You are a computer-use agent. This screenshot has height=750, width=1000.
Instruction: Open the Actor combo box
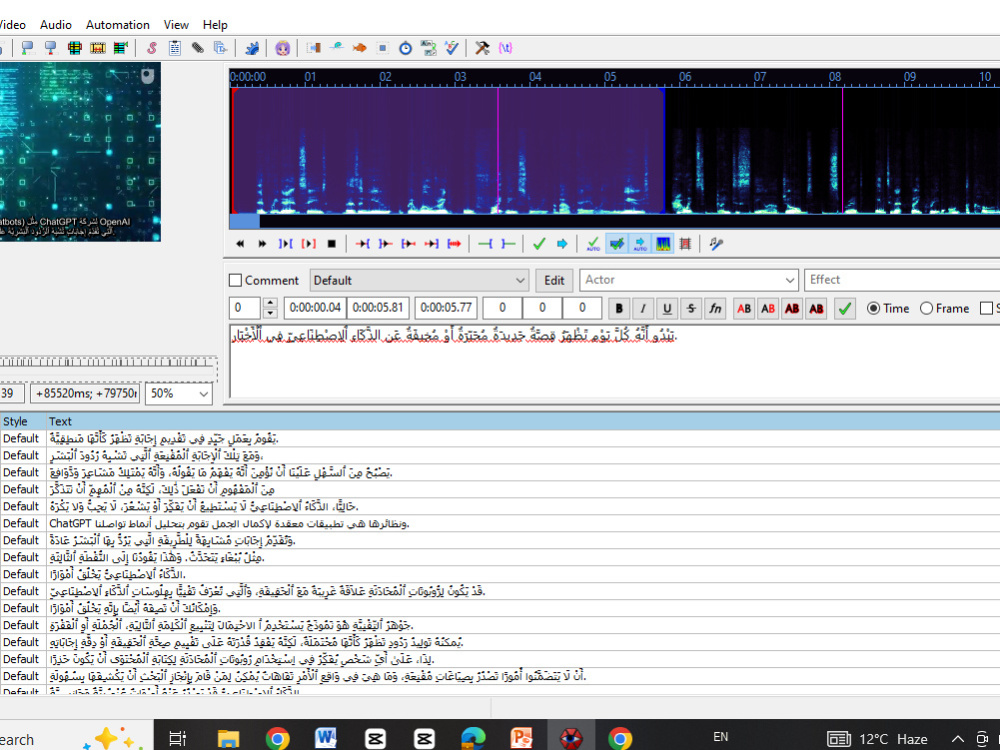[x=689, y=280]
